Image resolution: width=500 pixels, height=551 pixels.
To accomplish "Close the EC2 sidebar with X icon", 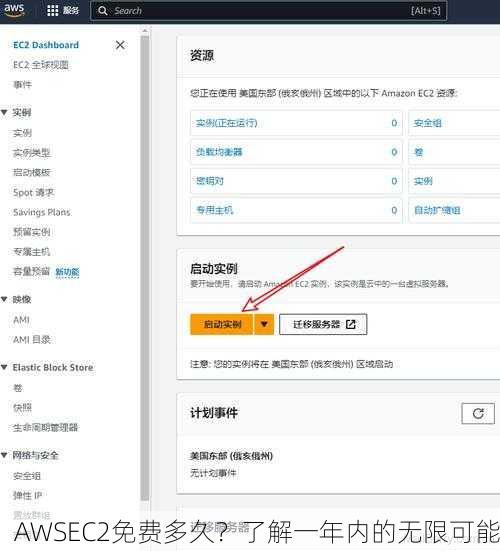I will 120,45.
